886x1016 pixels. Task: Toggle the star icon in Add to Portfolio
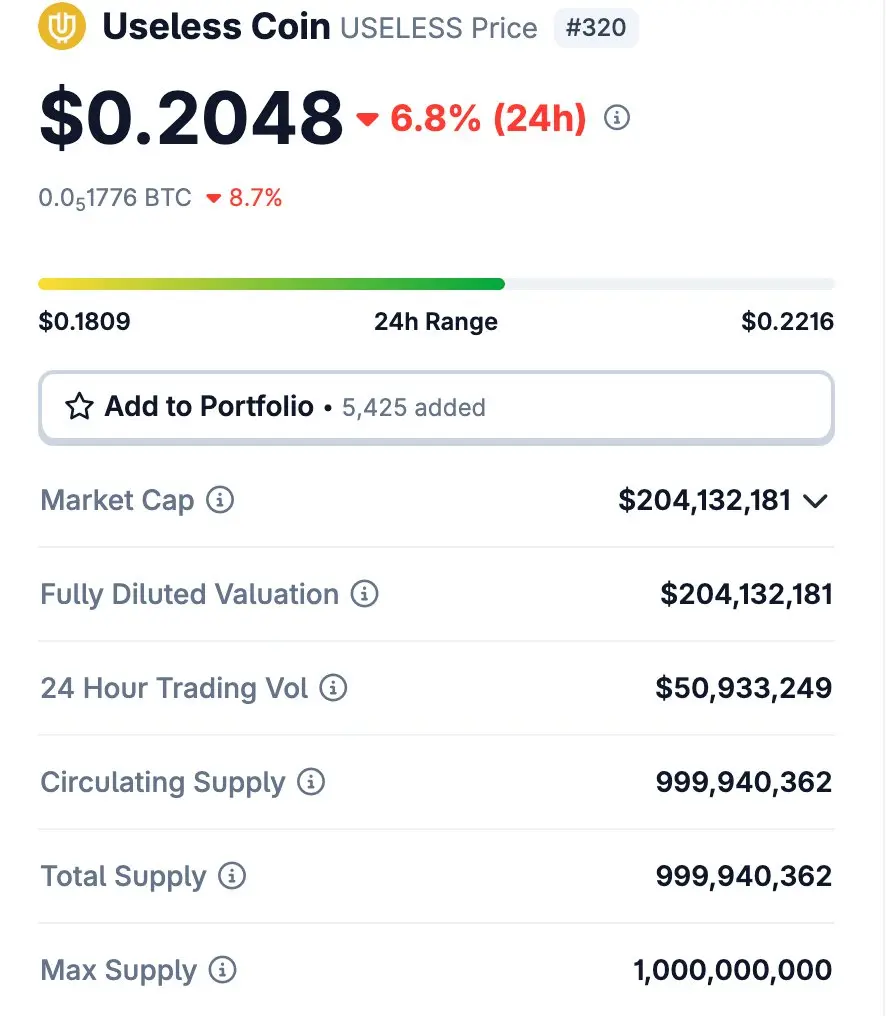[x=79, y=406]
